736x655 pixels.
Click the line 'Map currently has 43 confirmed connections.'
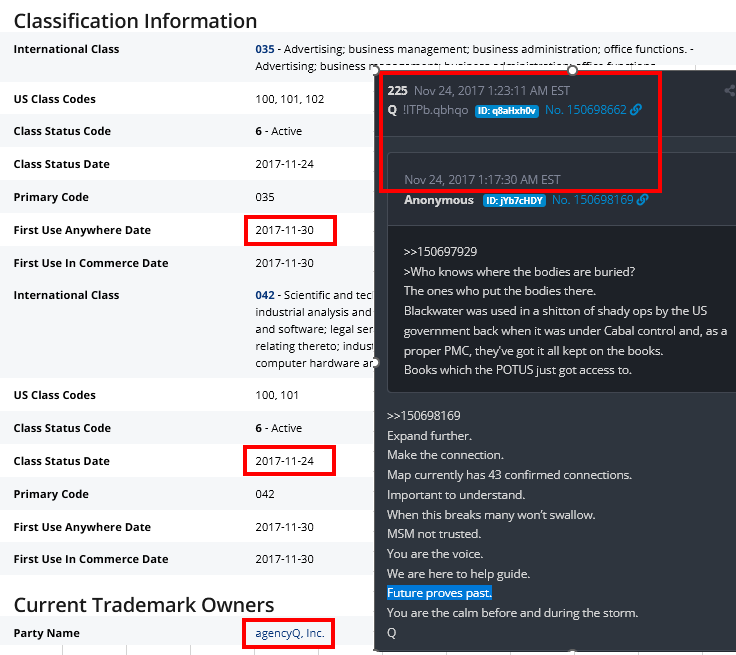coord(509,475)
